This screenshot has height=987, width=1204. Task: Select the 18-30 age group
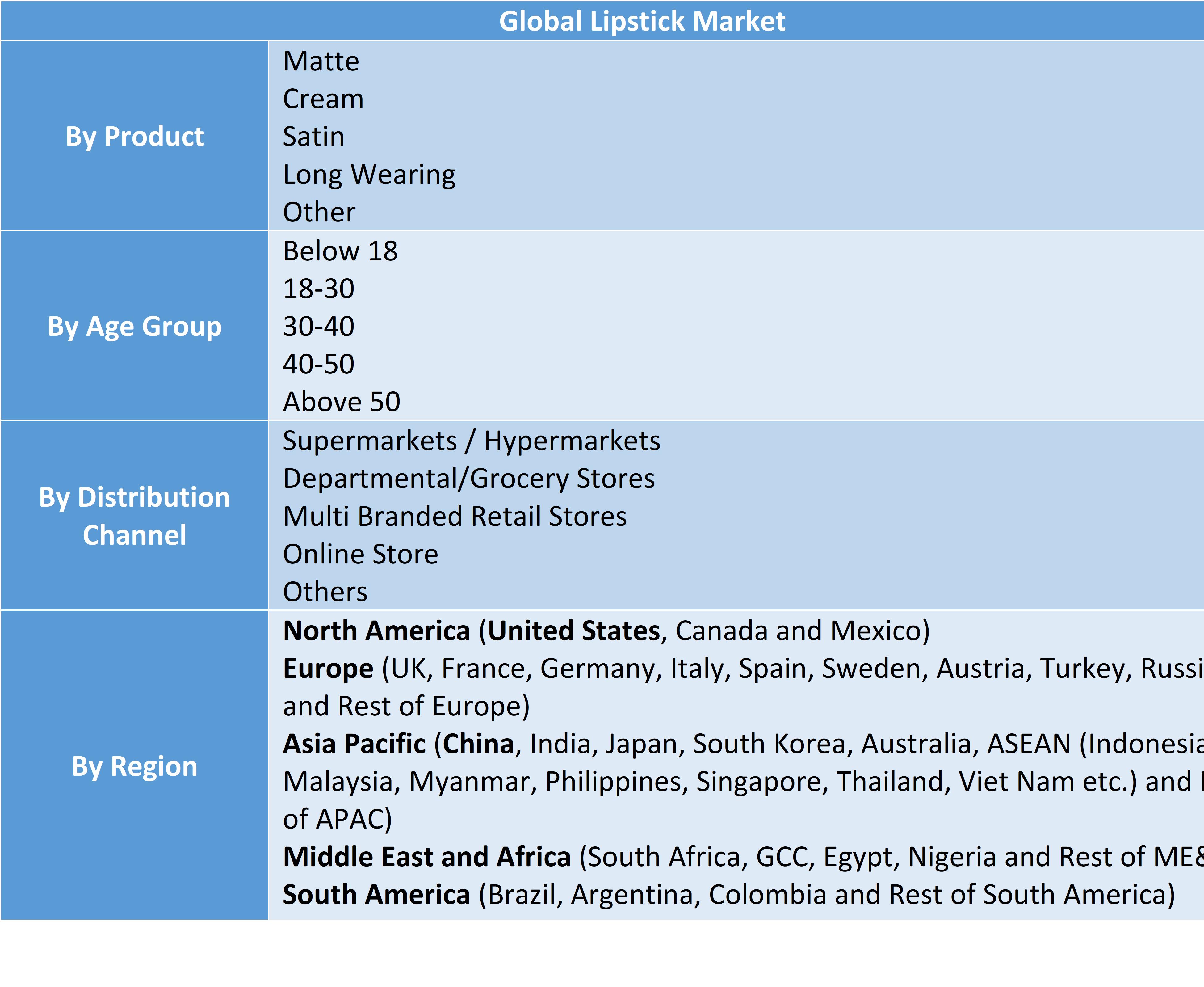318,289
